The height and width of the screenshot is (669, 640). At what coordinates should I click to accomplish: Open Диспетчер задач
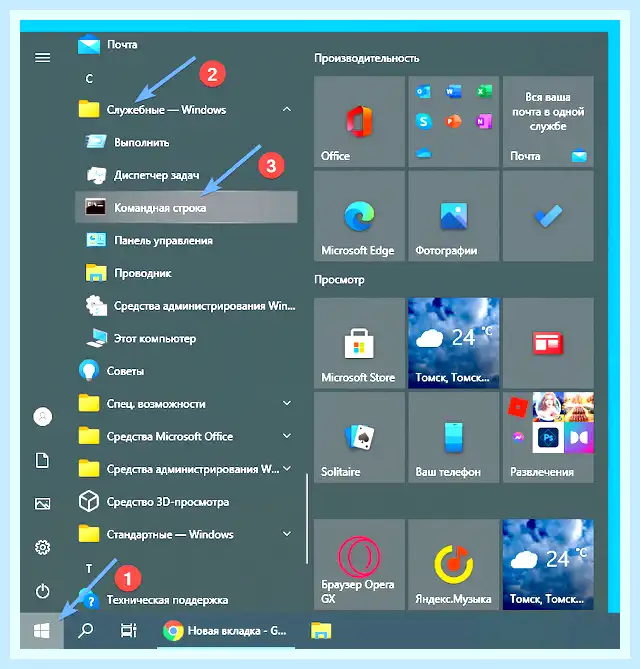pos(186,175)
